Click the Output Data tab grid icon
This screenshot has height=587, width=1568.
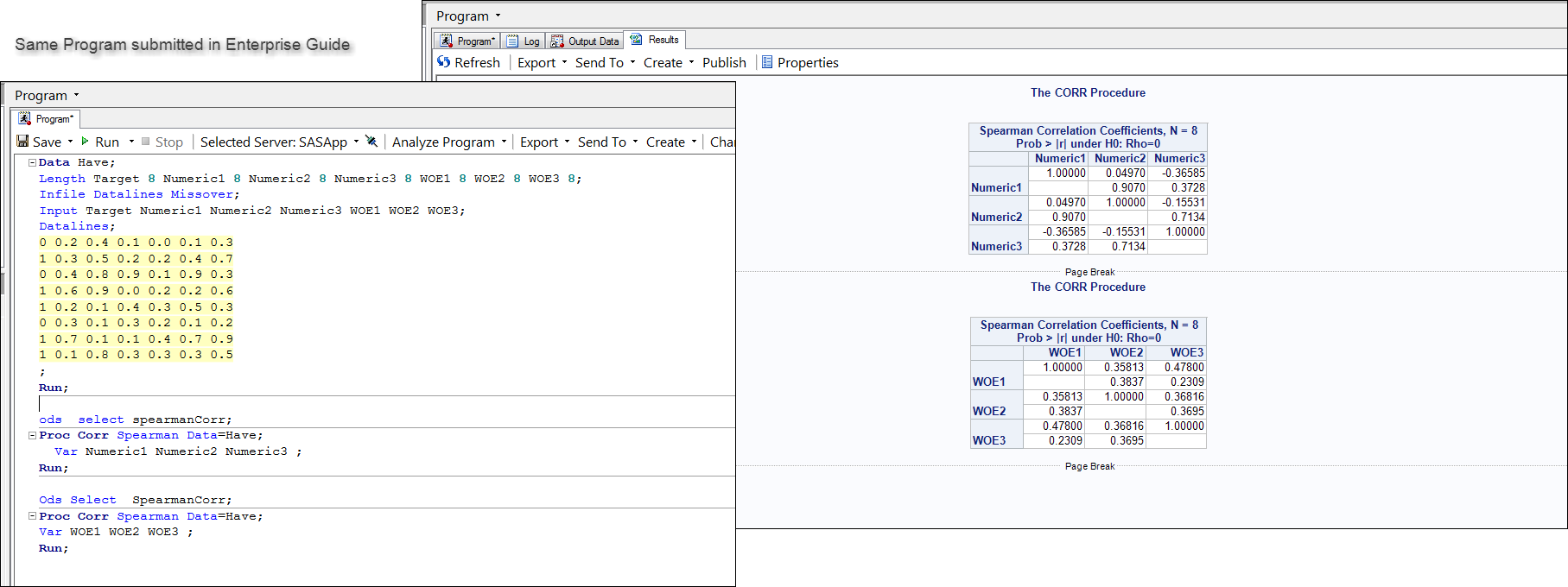[x=557, y=41]
